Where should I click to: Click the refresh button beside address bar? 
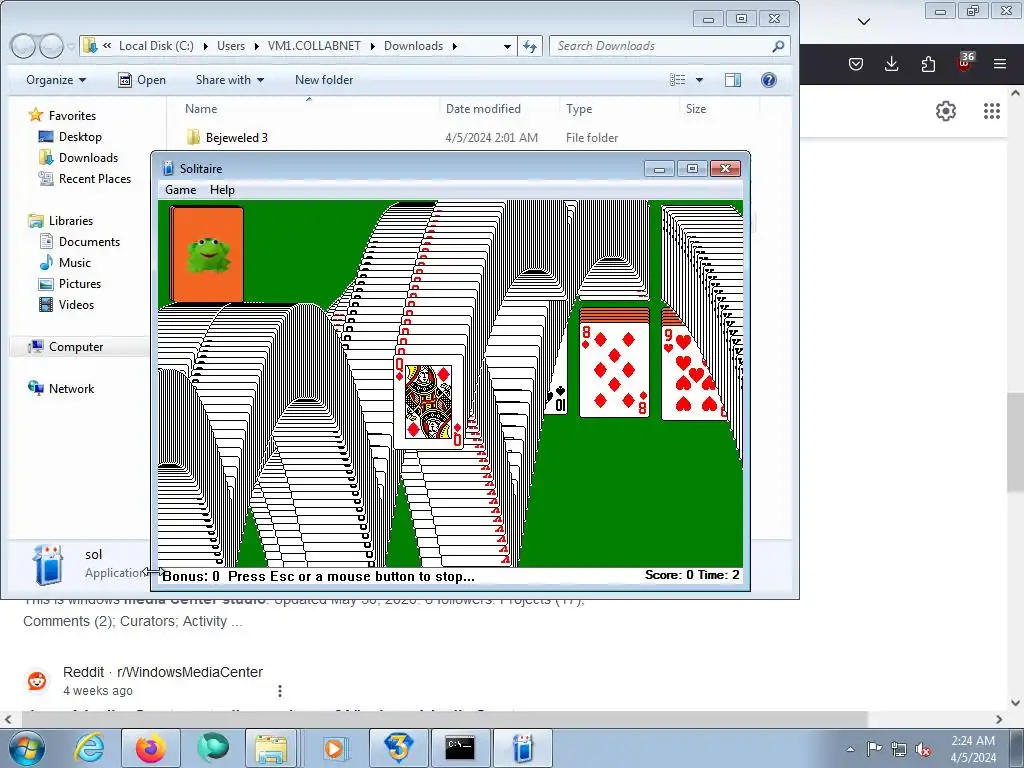(530, 46)
